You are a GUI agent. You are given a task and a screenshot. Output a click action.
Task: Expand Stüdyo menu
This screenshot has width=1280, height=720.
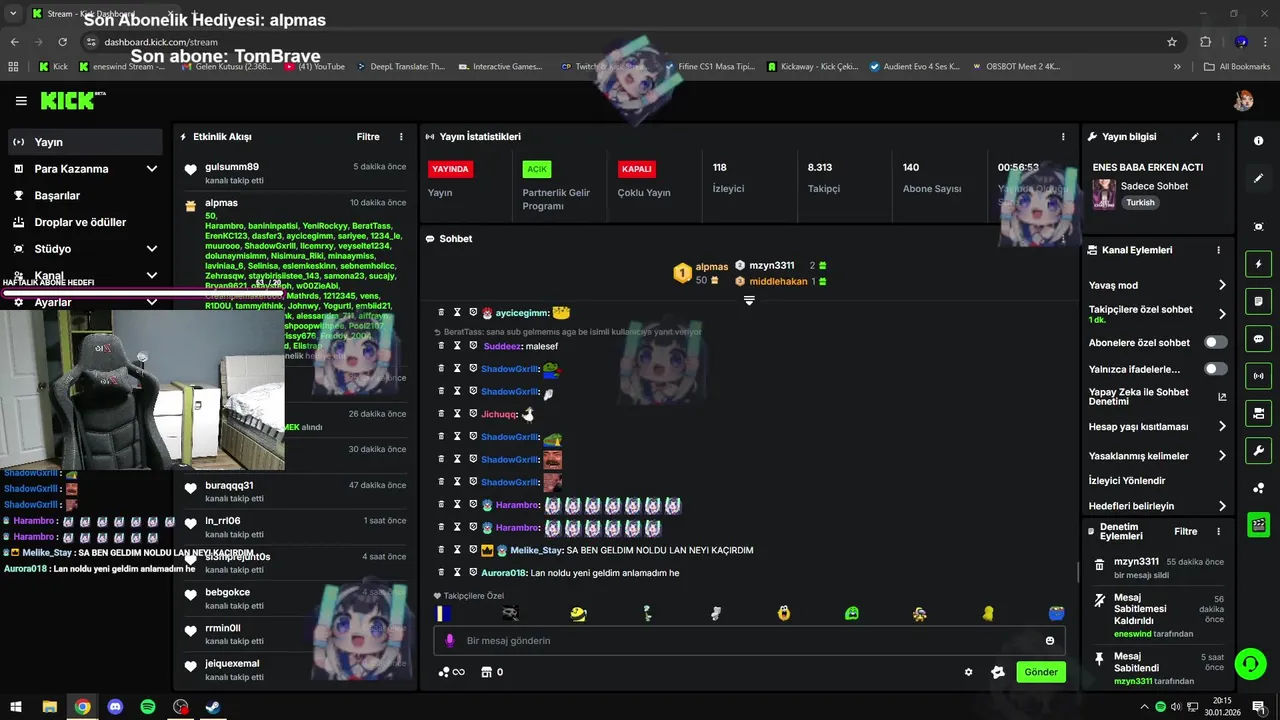152,249
